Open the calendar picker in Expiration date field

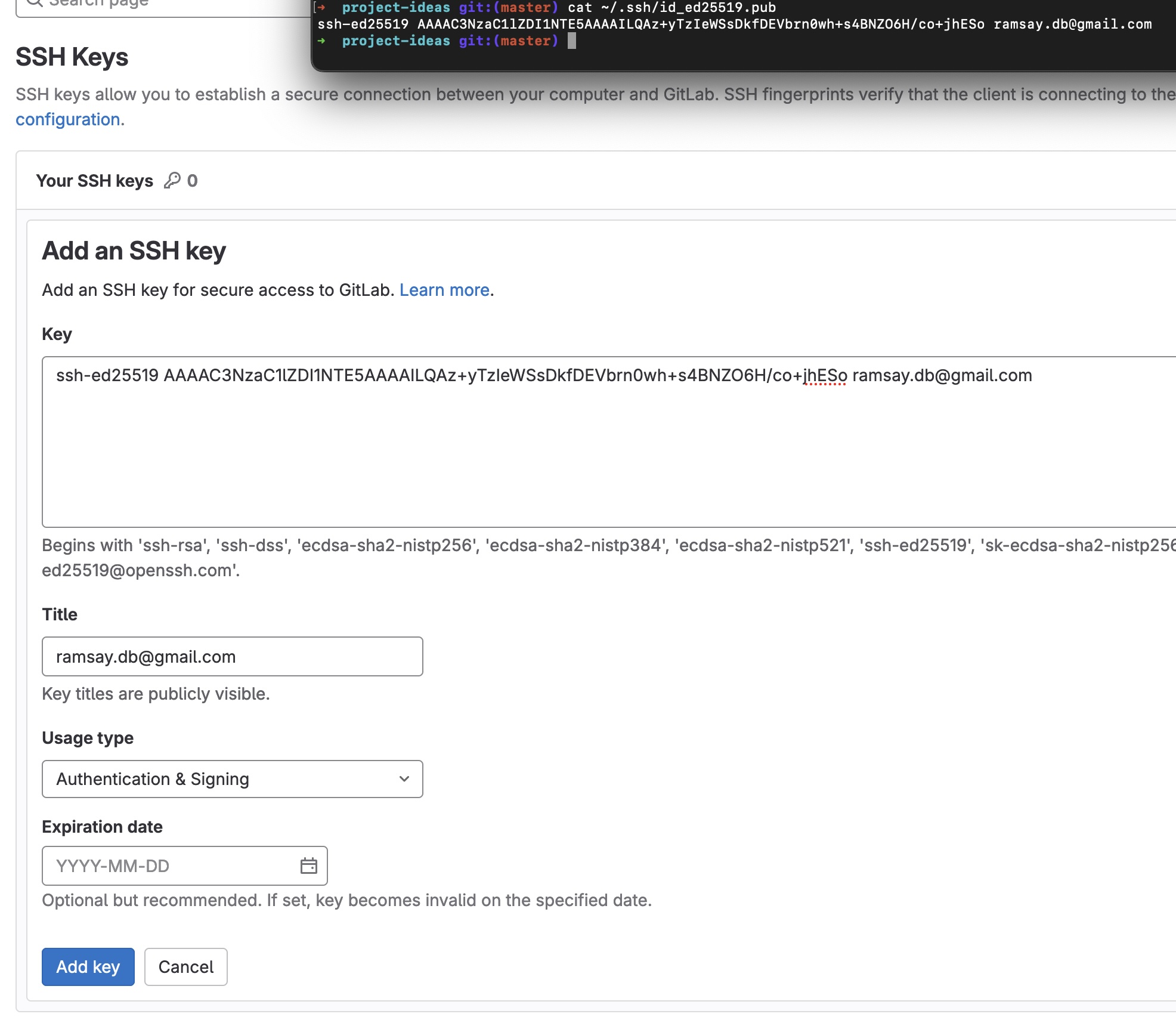coord(310,866)
